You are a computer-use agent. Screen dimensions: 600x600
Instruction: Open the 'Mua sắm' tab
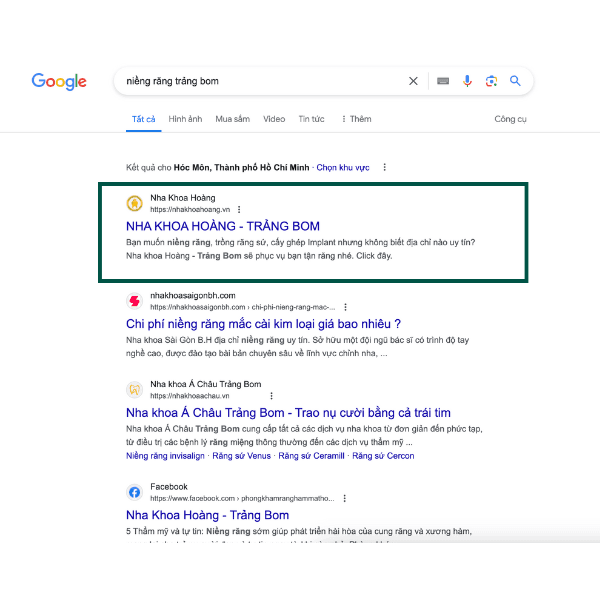tap(233, 119)
